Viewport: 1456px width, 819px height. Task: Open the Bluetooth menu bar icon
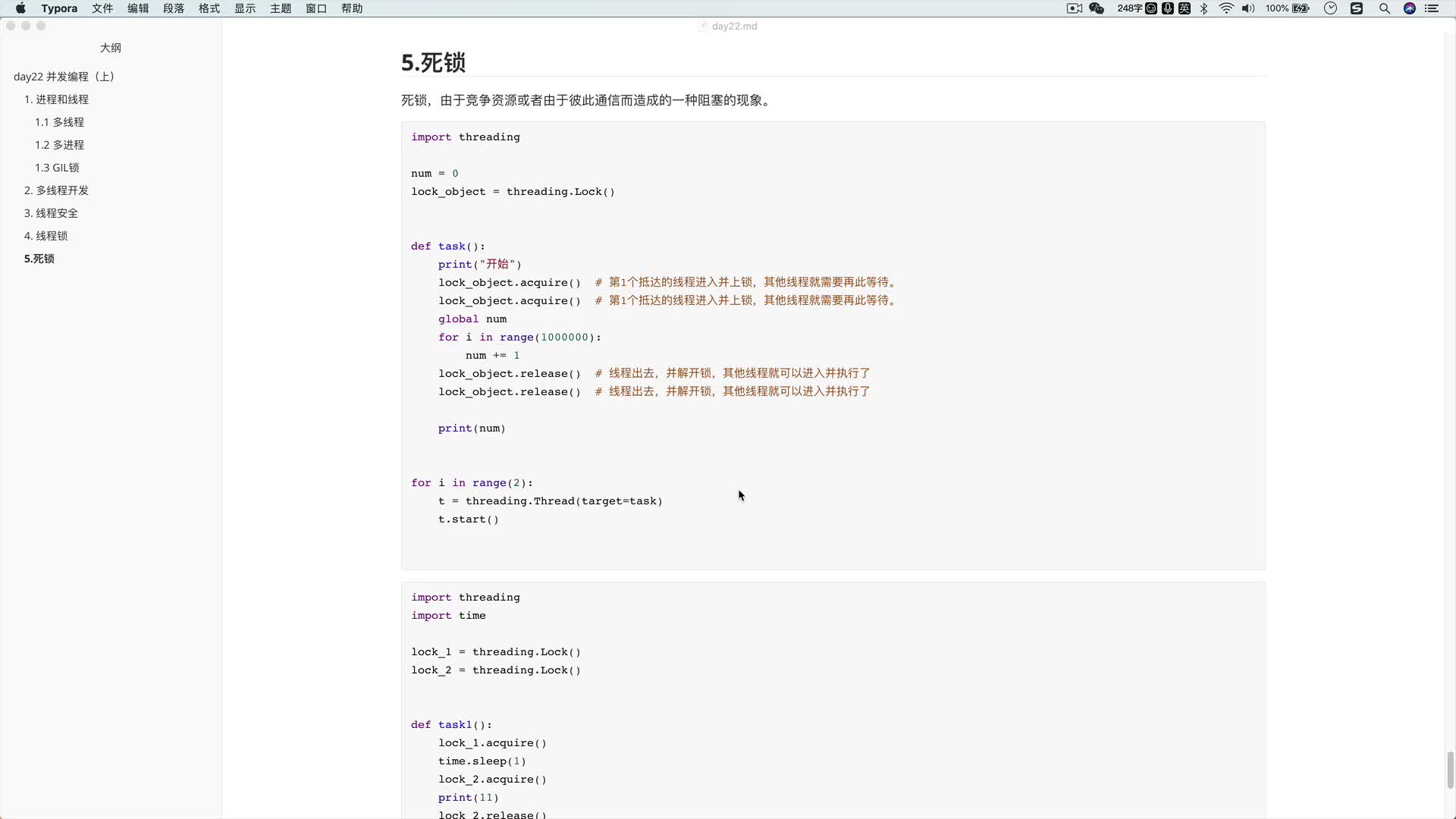point(1204,8)
